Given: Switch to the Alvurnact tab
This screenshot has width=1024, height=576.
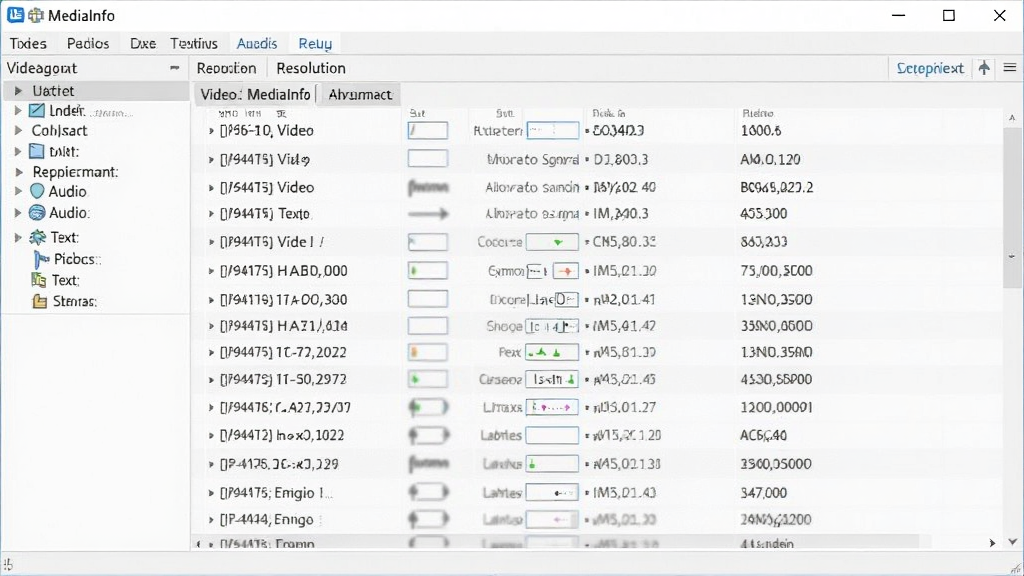Looking at the screenshot, I should pyautogui.click(x=360, y=95).
